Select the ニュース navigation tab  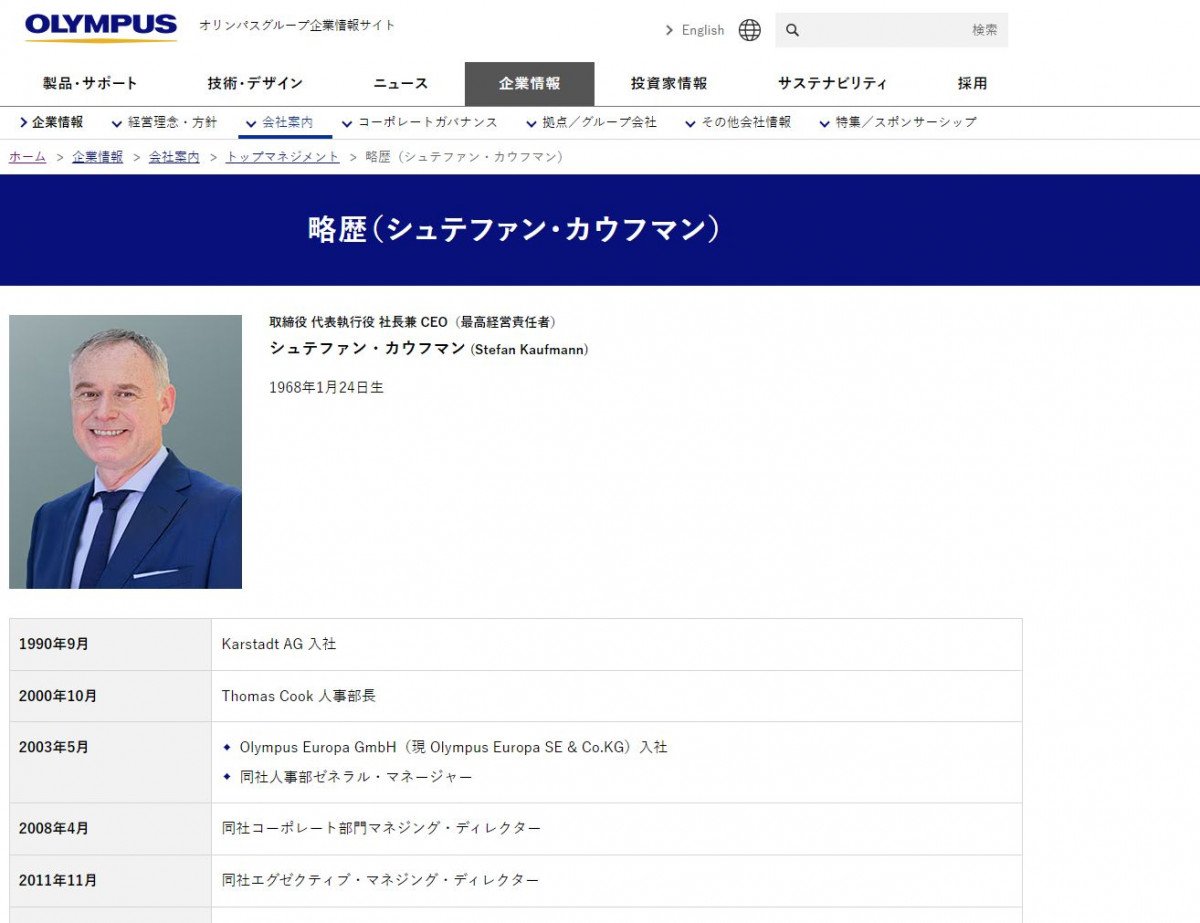[x=401, y=84]
